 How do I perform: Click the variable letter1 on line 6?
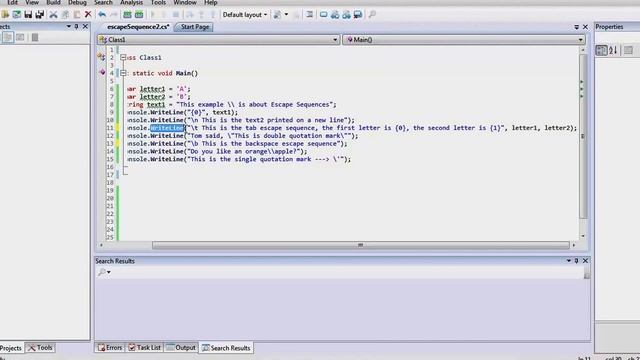tap(152, 89)
